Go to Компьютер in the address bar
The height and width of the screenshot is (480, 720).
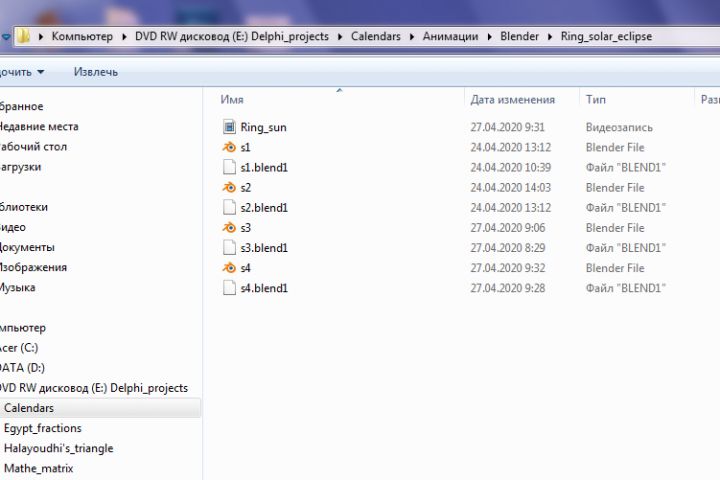click(x=82, y=36)
